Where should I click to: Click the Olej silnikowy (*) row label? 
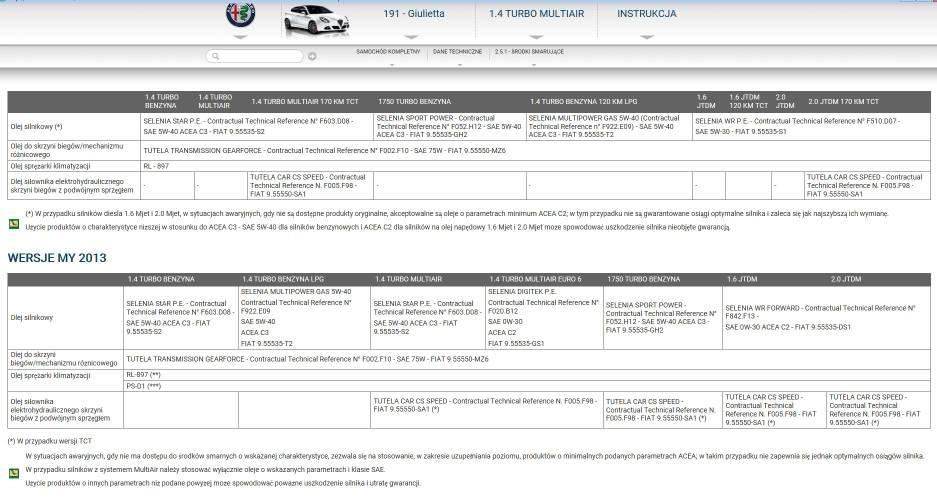(x=36, y=127)
